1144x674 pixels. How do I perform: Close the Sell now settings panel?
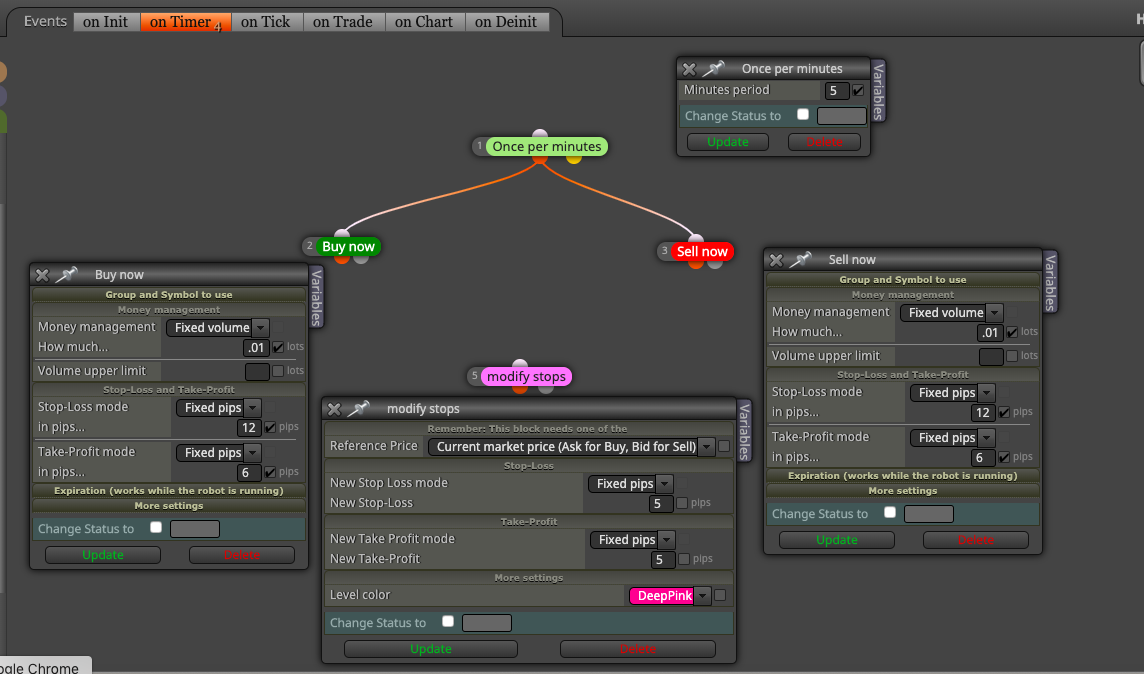click(776, 260)
